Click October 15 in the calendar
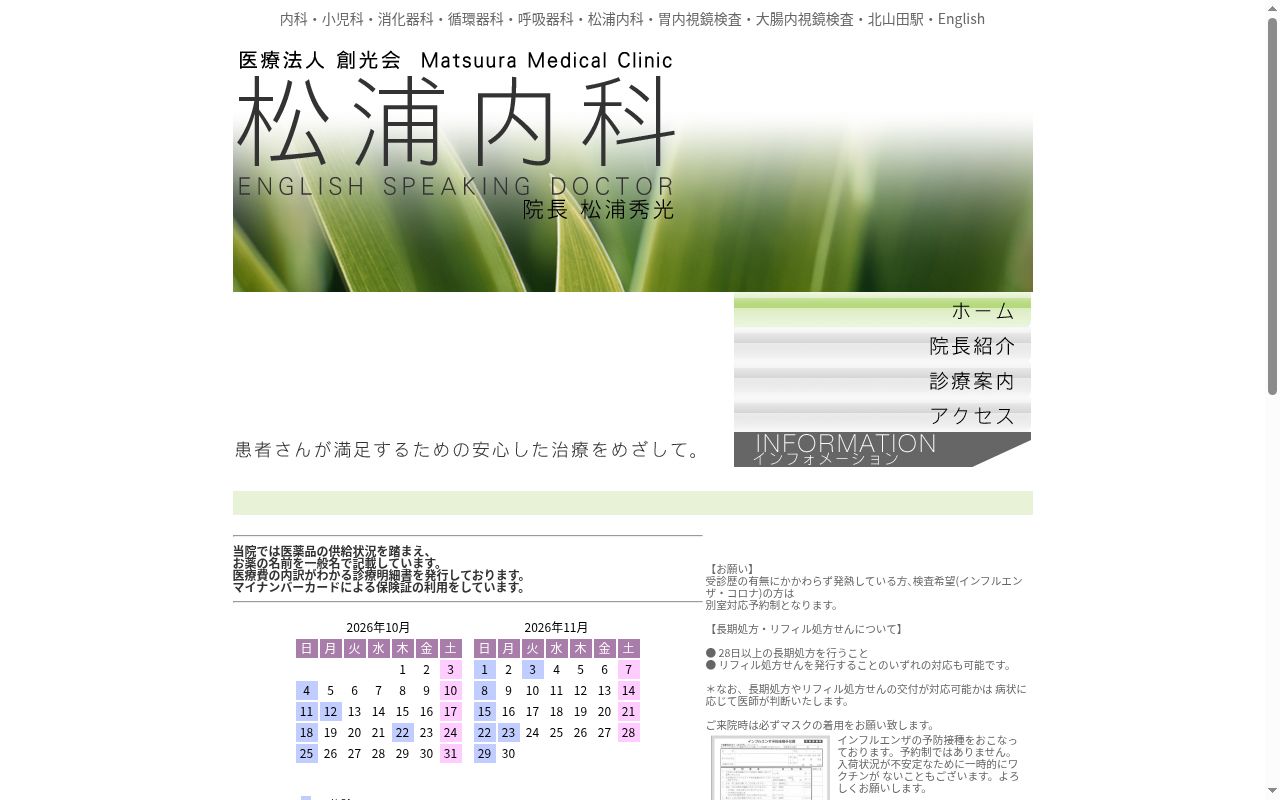Screen dimensions: 1280x800 click(x=402, y=712)
